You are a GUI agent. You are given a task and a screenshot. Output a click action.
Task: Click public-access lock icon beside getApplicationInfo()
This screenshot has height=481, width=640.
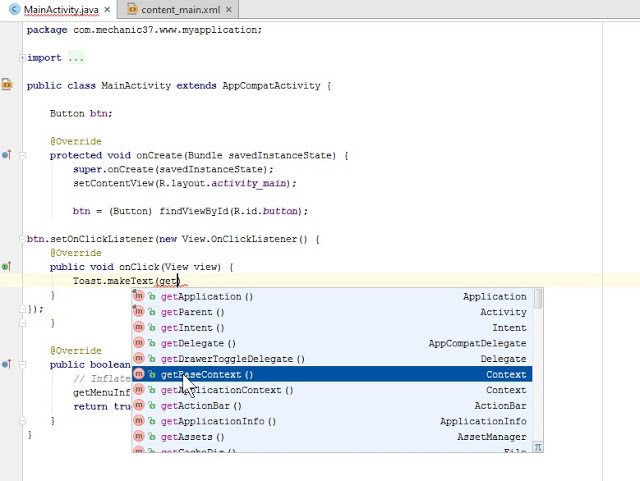pyautogui.click(x=152, y=421)
